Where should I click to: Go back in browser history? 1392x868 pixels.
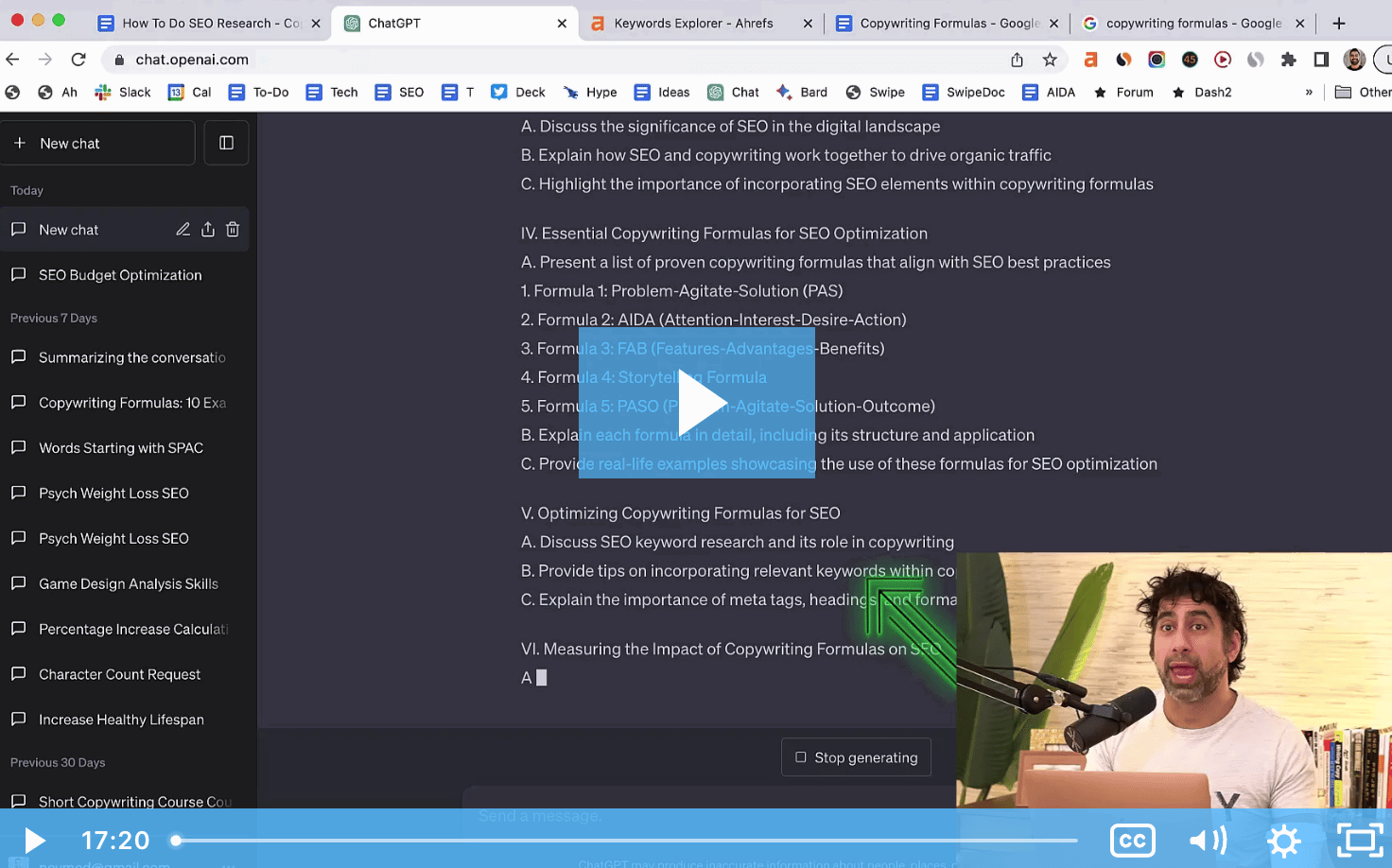point(12,60)
